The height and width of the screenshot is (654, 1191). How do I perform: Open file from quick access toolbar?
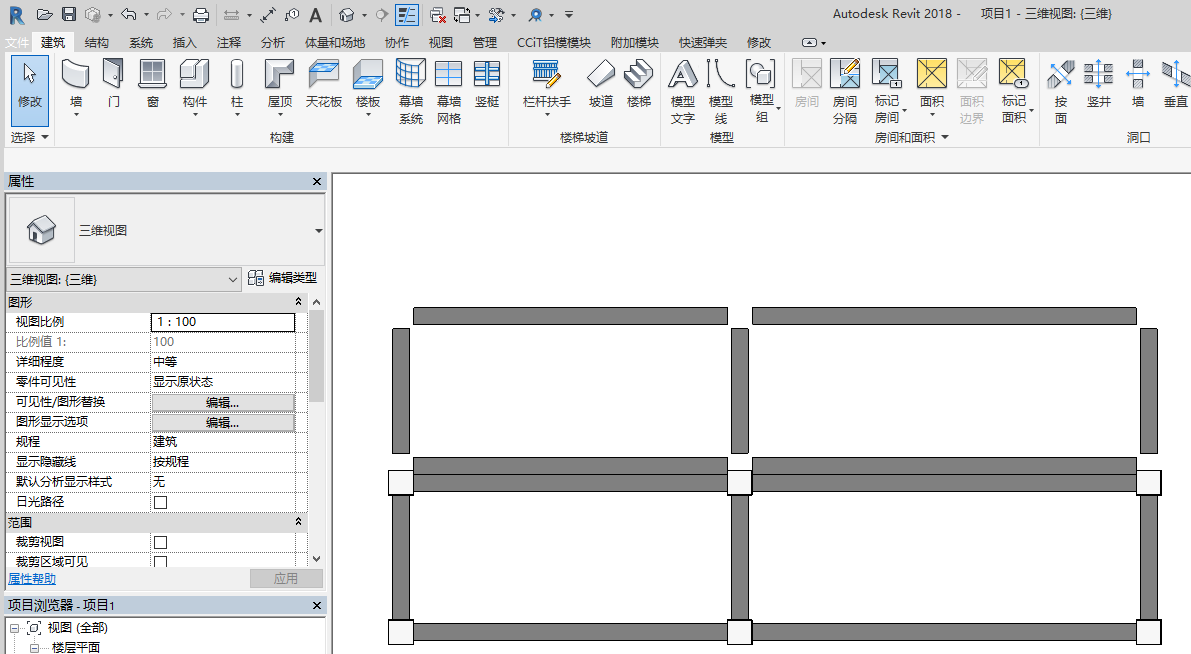(45, 14)
